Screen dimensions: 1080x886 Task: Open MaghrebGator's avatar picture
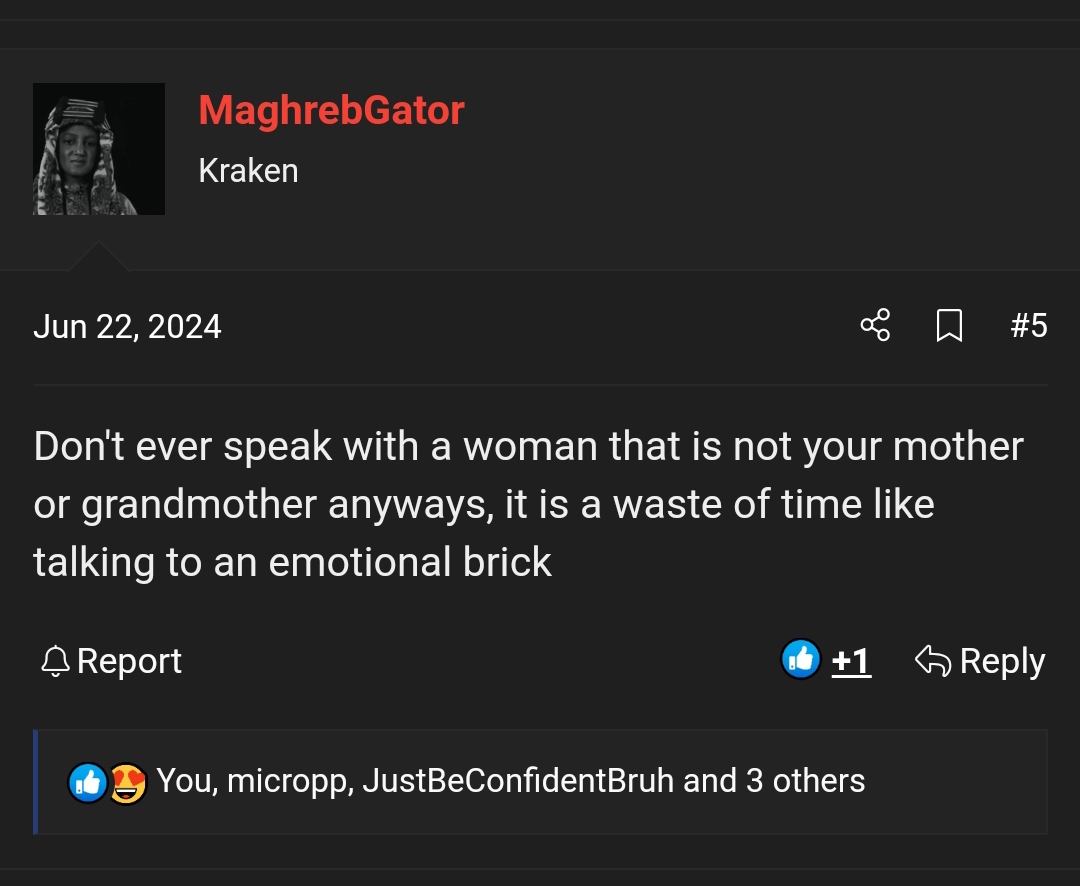[99, 149]
